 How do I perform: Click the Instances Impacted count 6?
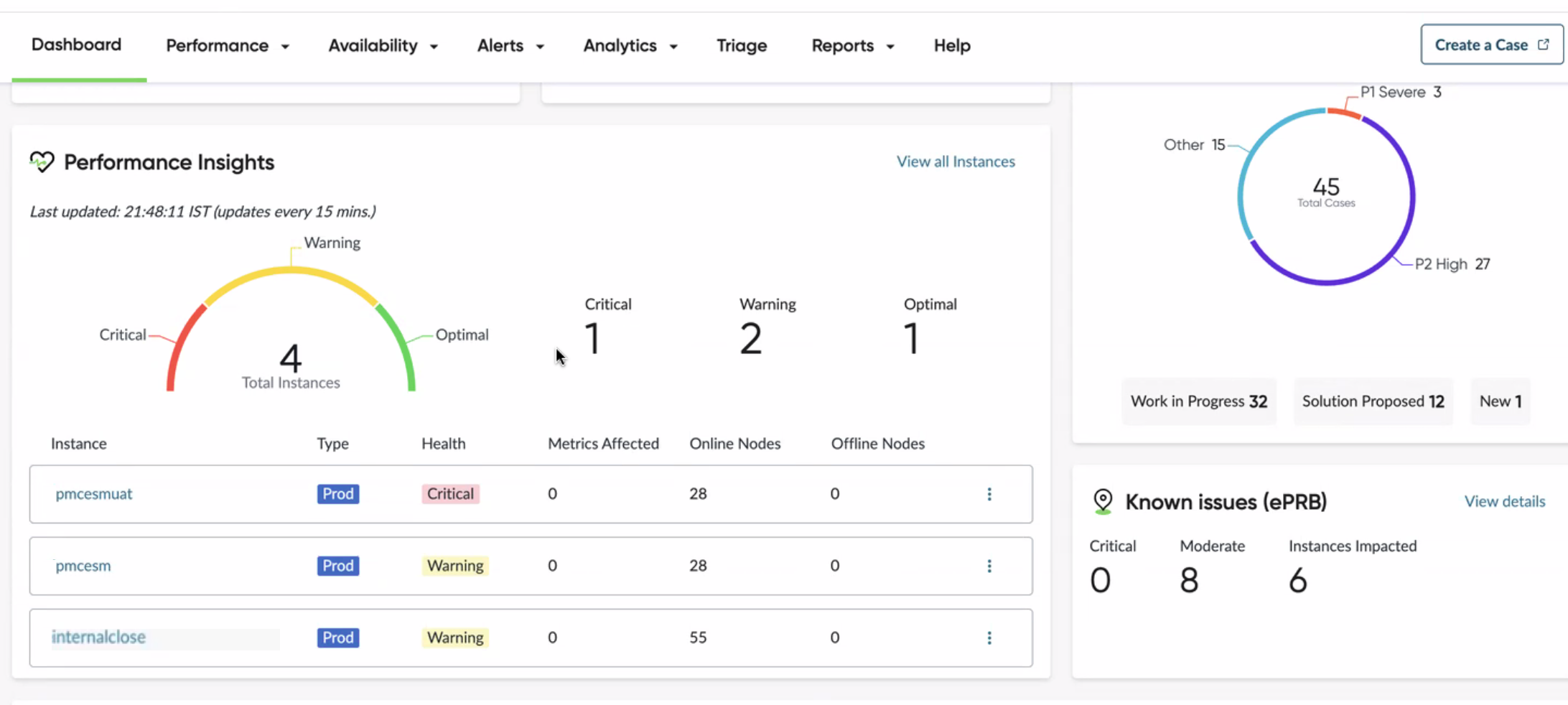coord(1297,580)
